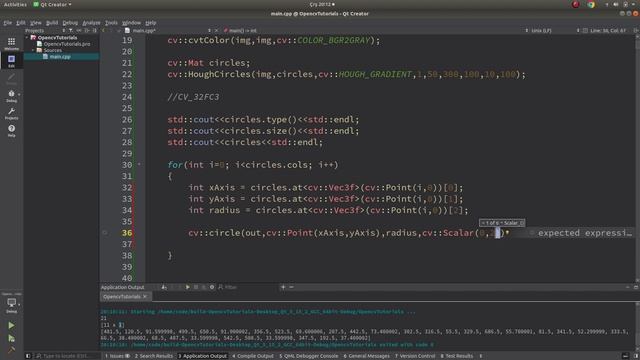Open the Build menu
Screen dimensions: 640x360
52,23
